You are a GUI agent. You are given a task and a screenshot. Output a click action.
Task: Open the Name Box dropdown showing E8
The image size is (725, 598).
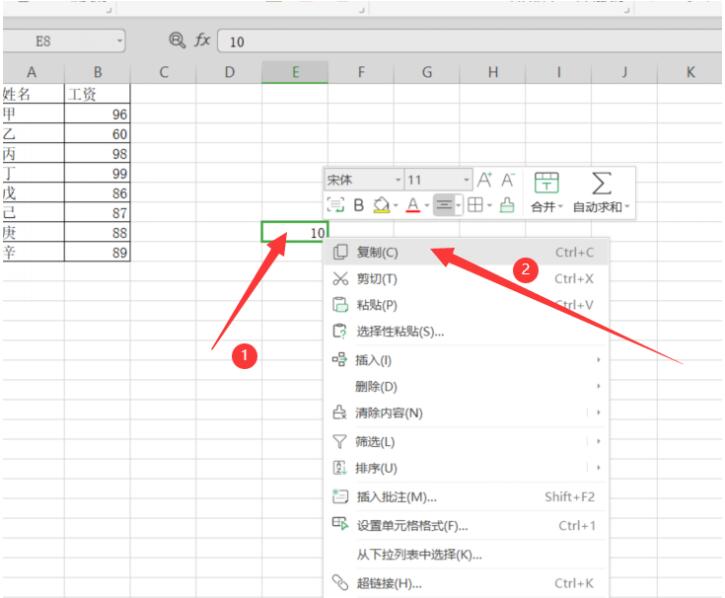[119, 41]
